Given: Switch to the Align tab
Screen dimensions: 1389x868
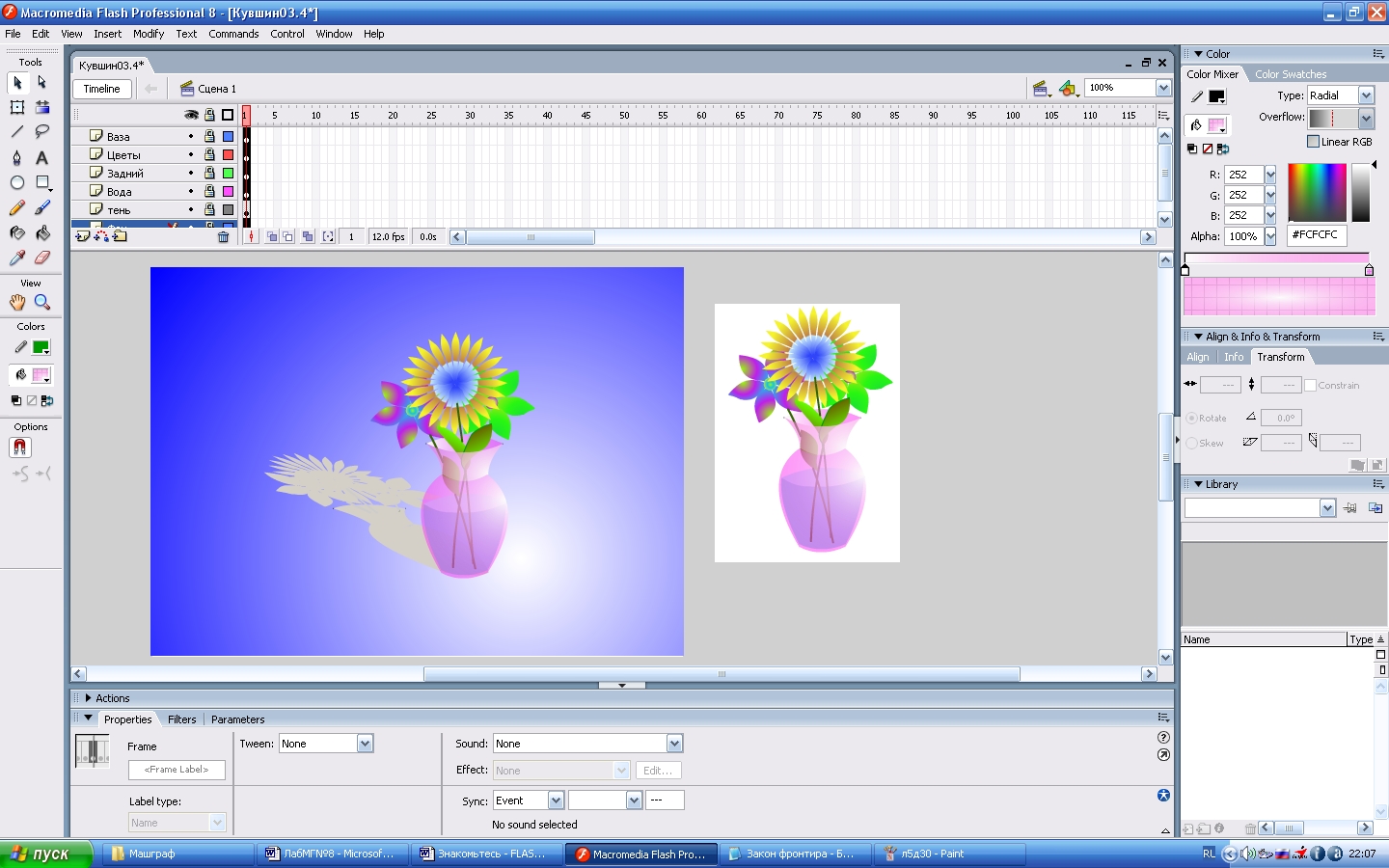Looking at the screenshot, I should pos(1198,357).
